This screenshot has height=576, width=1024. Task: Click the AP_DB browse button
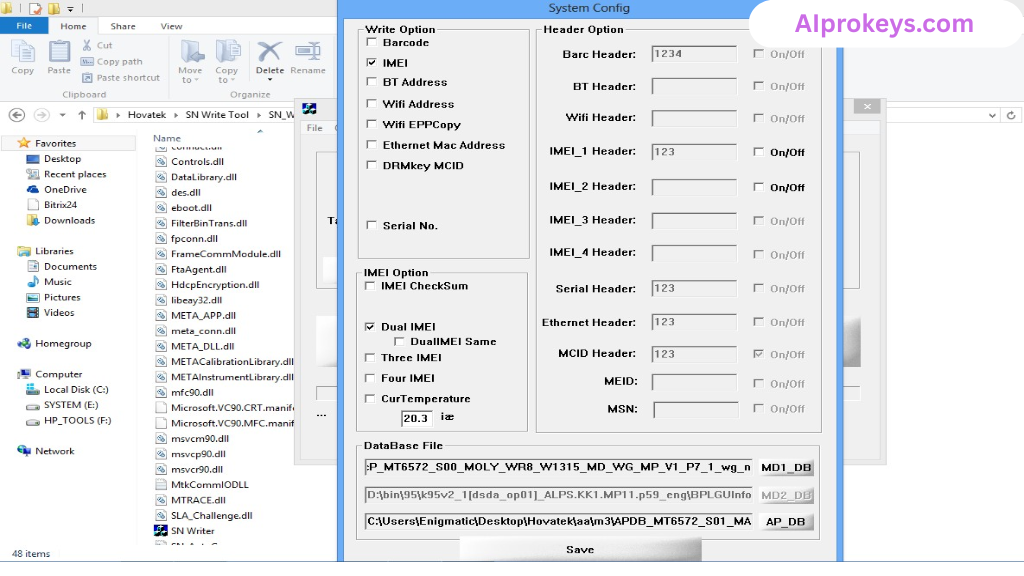[x=786, y=522]
